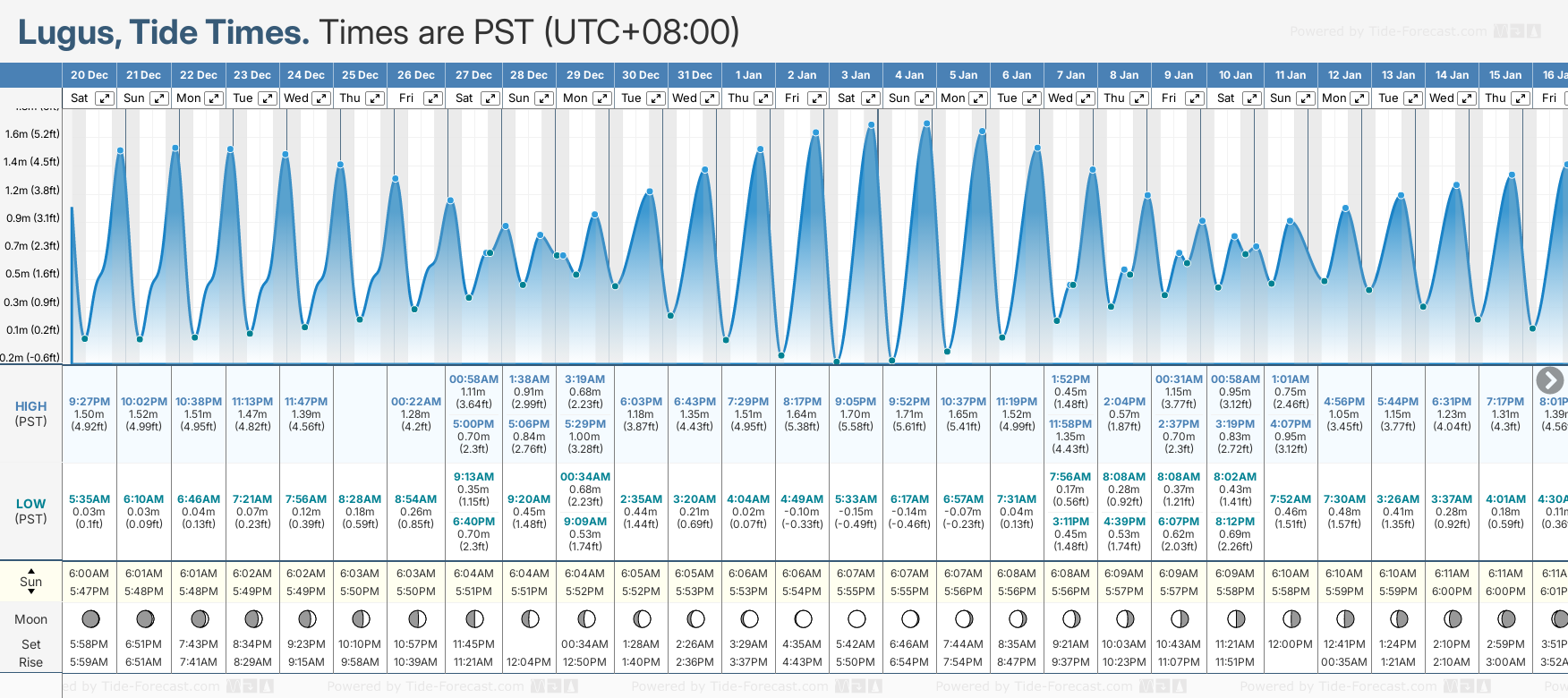Expand the Wed 7 Jan column
The height and width of the screenshot is (698, 1568).
(x=1085, y=98)
